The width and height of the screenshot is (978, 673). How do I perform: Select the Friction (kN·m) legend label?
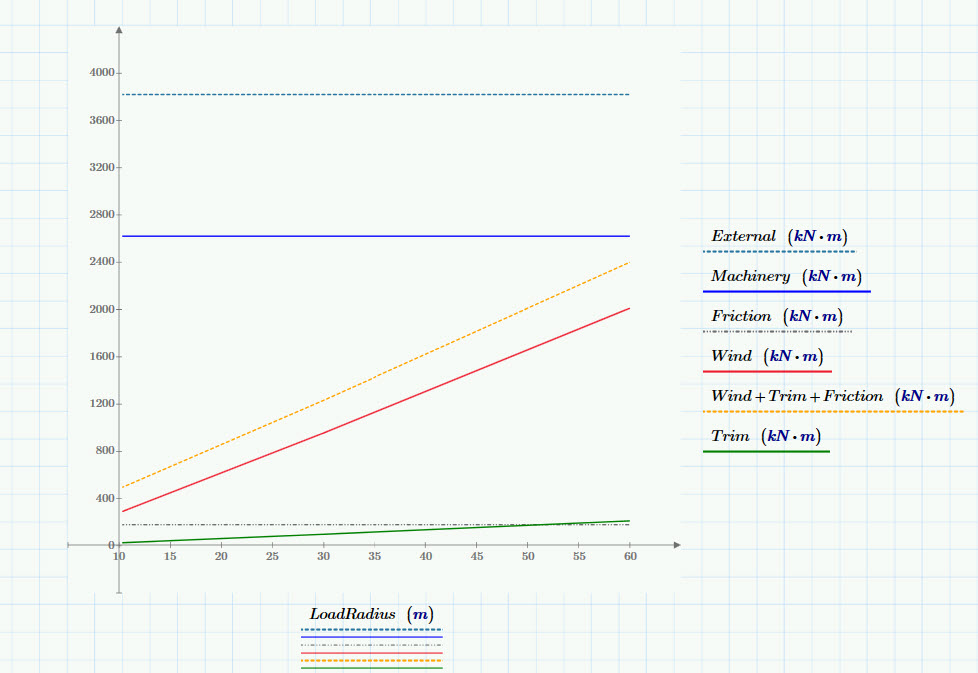(777, 316)
